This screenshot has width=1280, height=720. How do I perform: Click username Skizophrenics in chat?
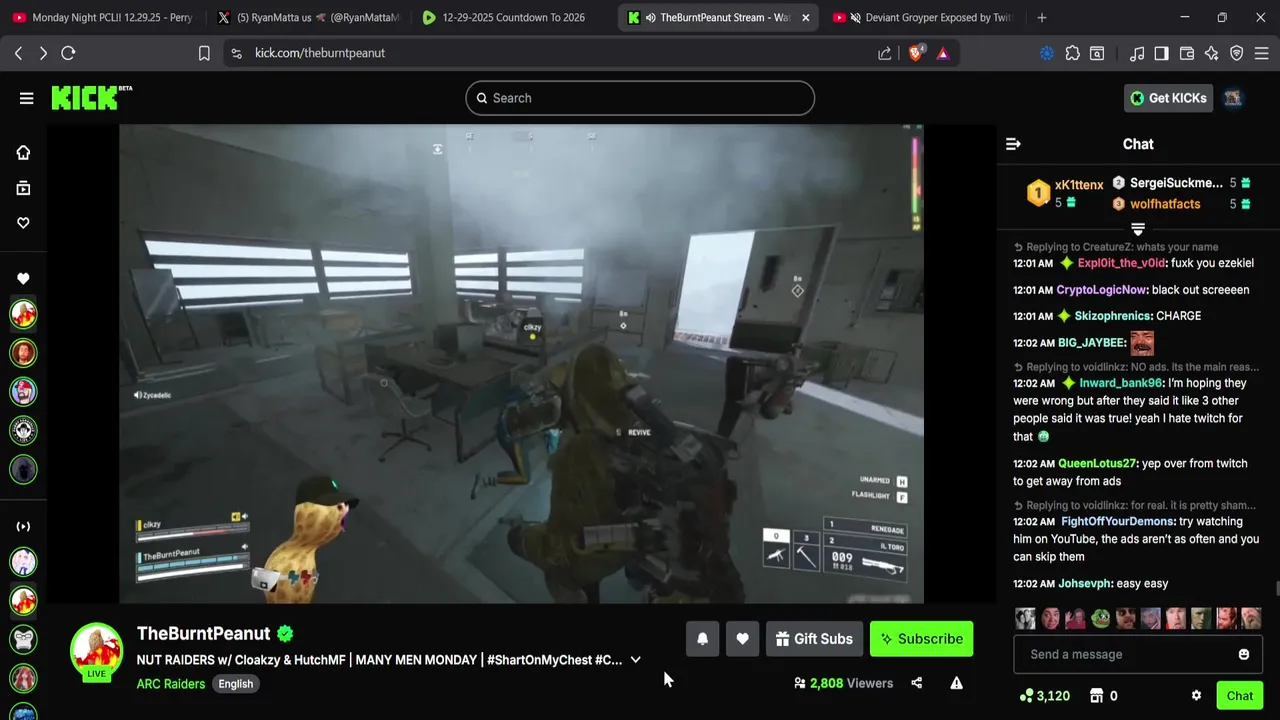pyautogui.click(x=1113, y=316)
